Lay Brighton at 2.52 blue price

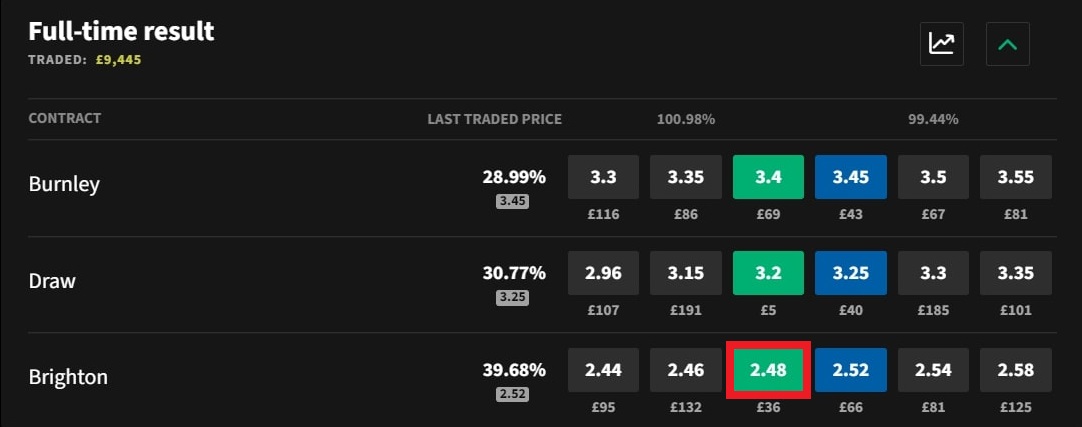click(x=850, y=370)
